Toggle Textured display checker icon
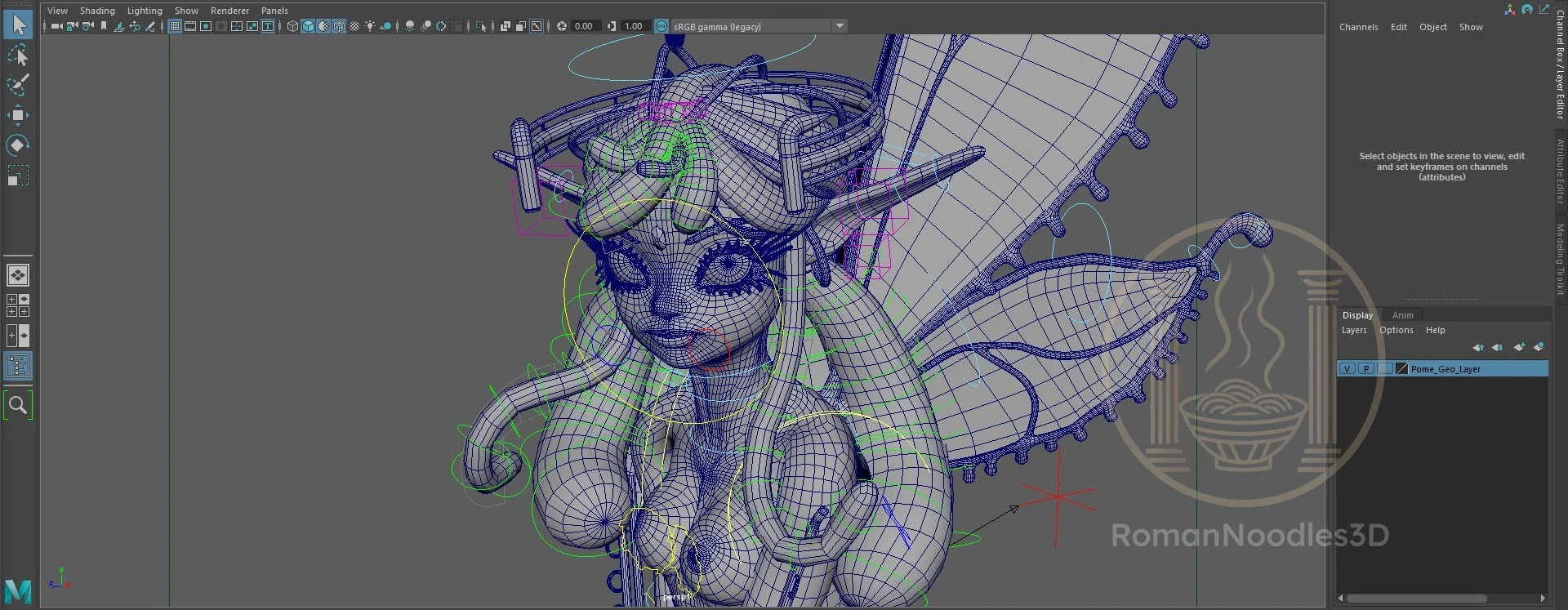Image resolution: width=1568 pixels, height=610 pixels. [x=354, y=26]
